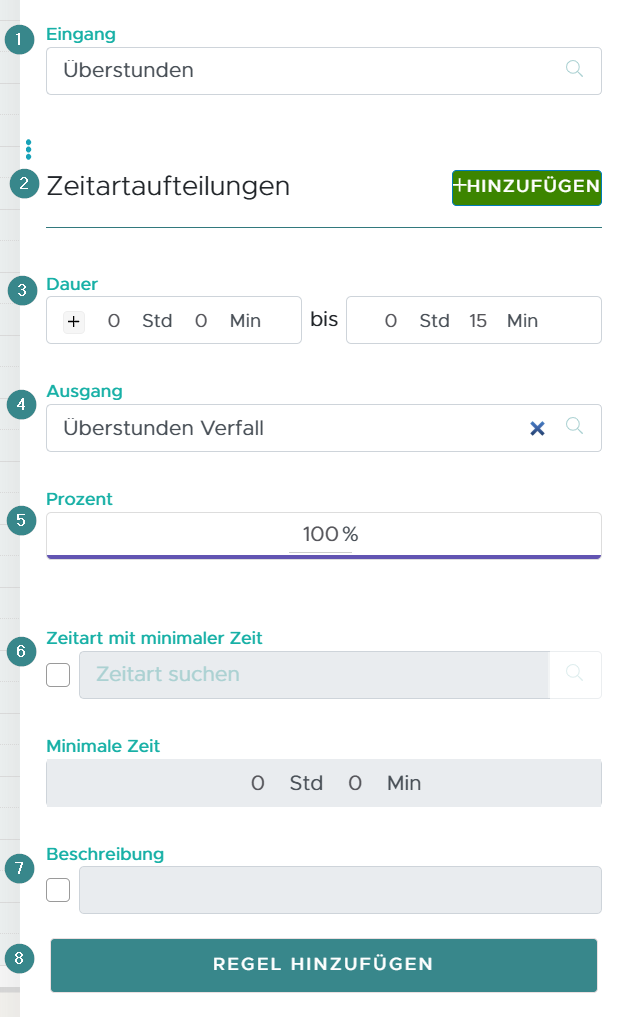Image resolution: width=620 pixels, height=1017 pixels.
Task: Click the REGEL HINZUFÜGEN button
Action: coord(323,965)
